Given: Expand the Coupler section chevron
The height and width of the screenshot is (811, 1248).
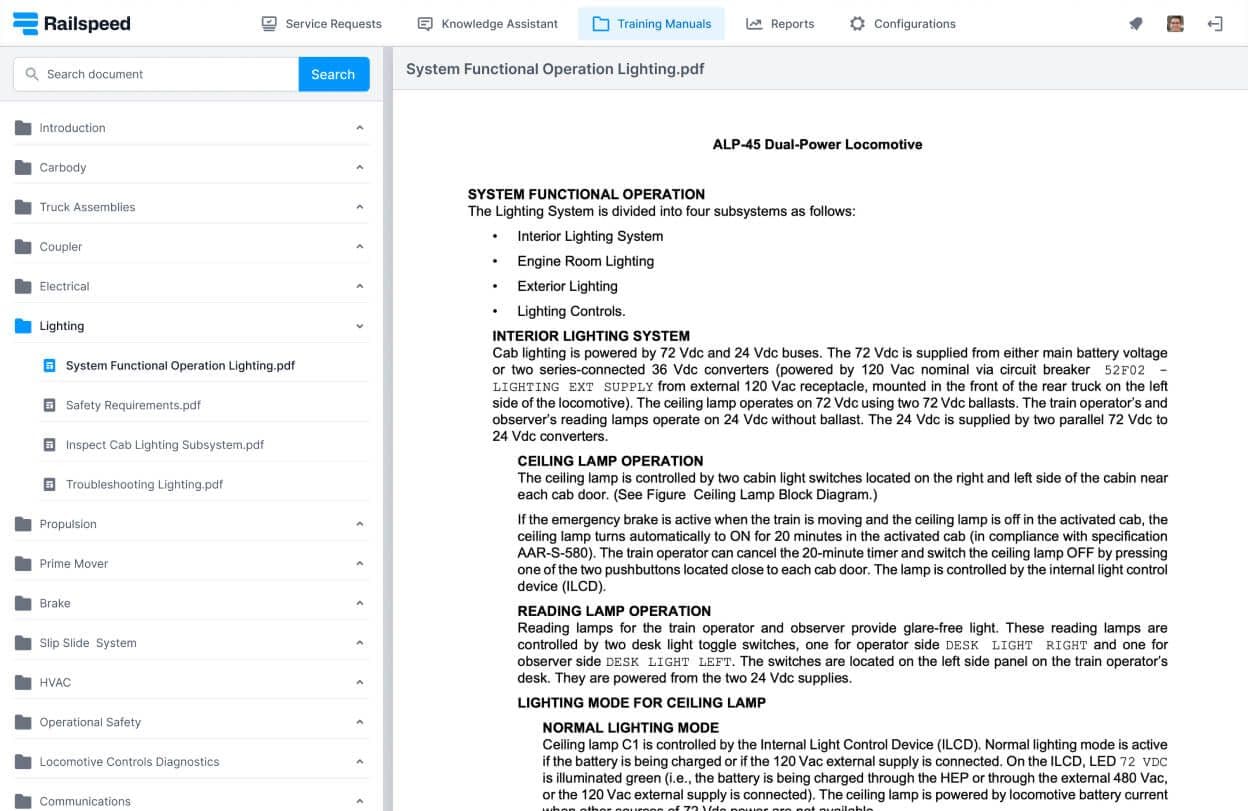Looking at the screenshot, I should click(360, 247).
